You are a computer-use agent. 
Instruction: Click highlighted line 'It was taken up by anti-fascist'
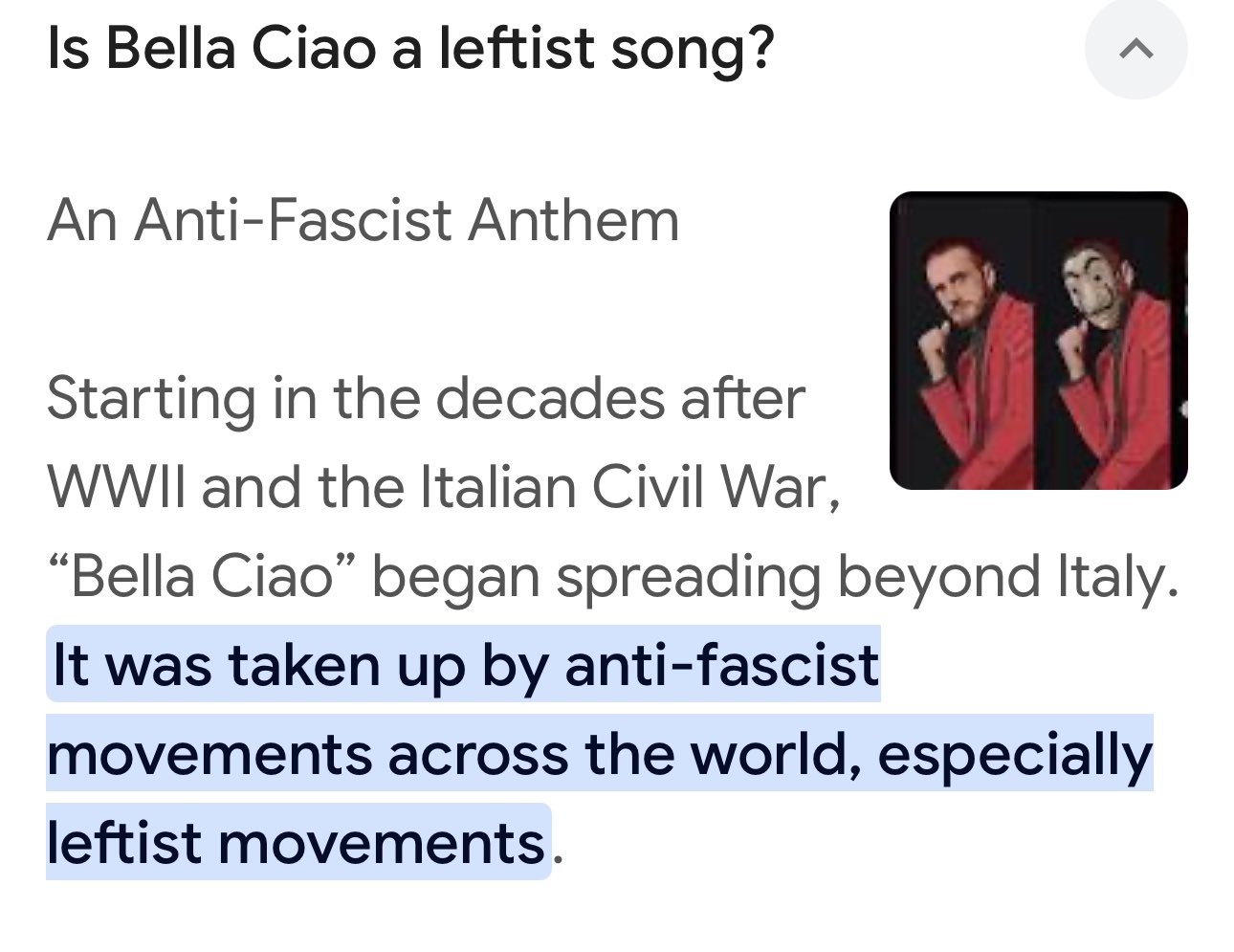click(x=465, y=665)
